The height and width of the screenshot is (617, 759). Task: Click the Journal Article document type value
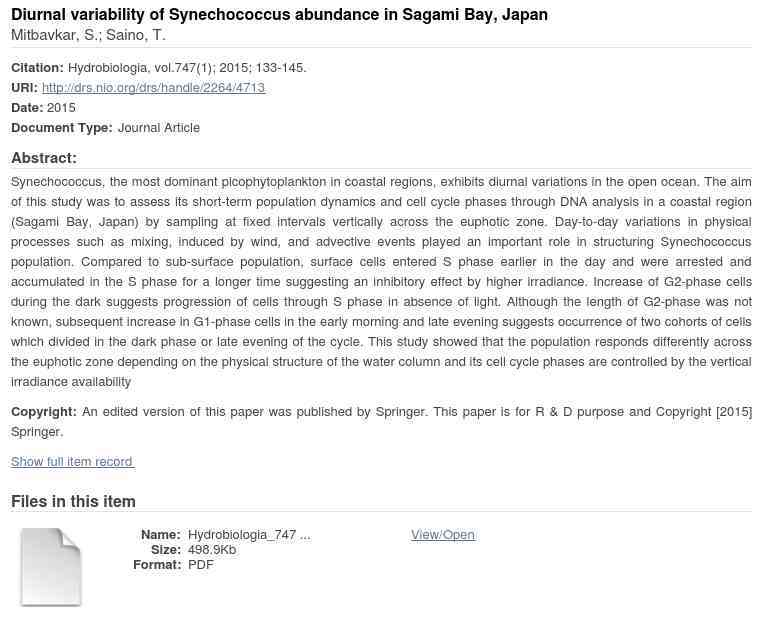click(158, 128)
